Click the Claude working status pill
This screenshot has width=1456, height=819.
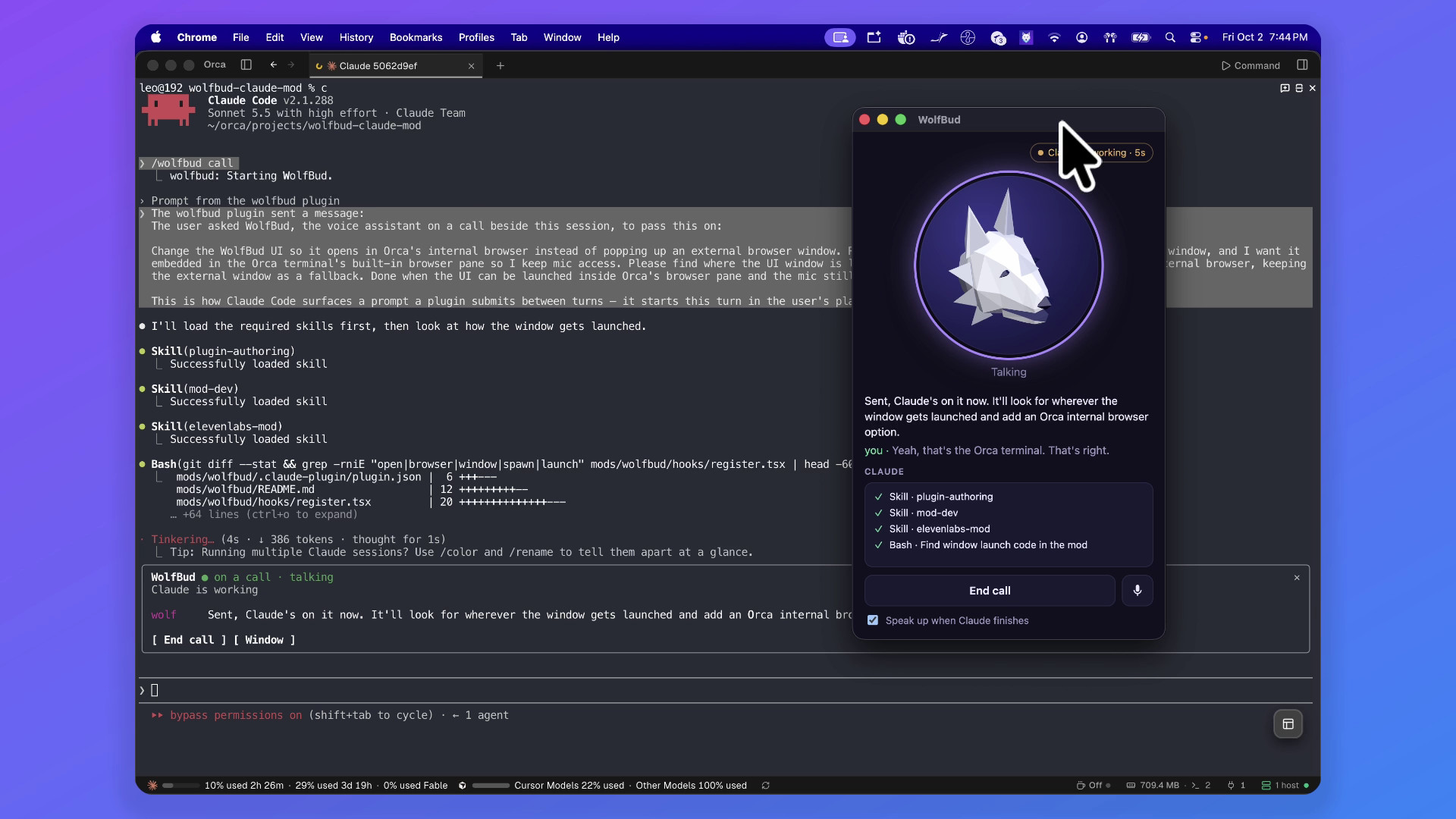(x=1091, y=152)
